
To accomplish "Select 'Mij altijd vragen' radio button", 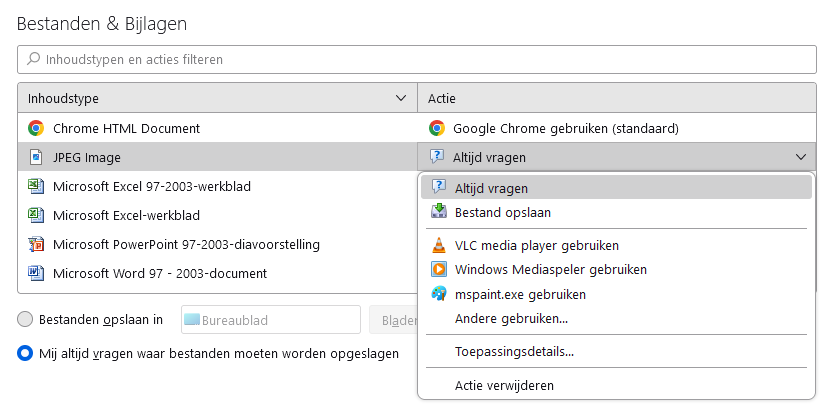I will pyautogui.click(x=25, y=353).
